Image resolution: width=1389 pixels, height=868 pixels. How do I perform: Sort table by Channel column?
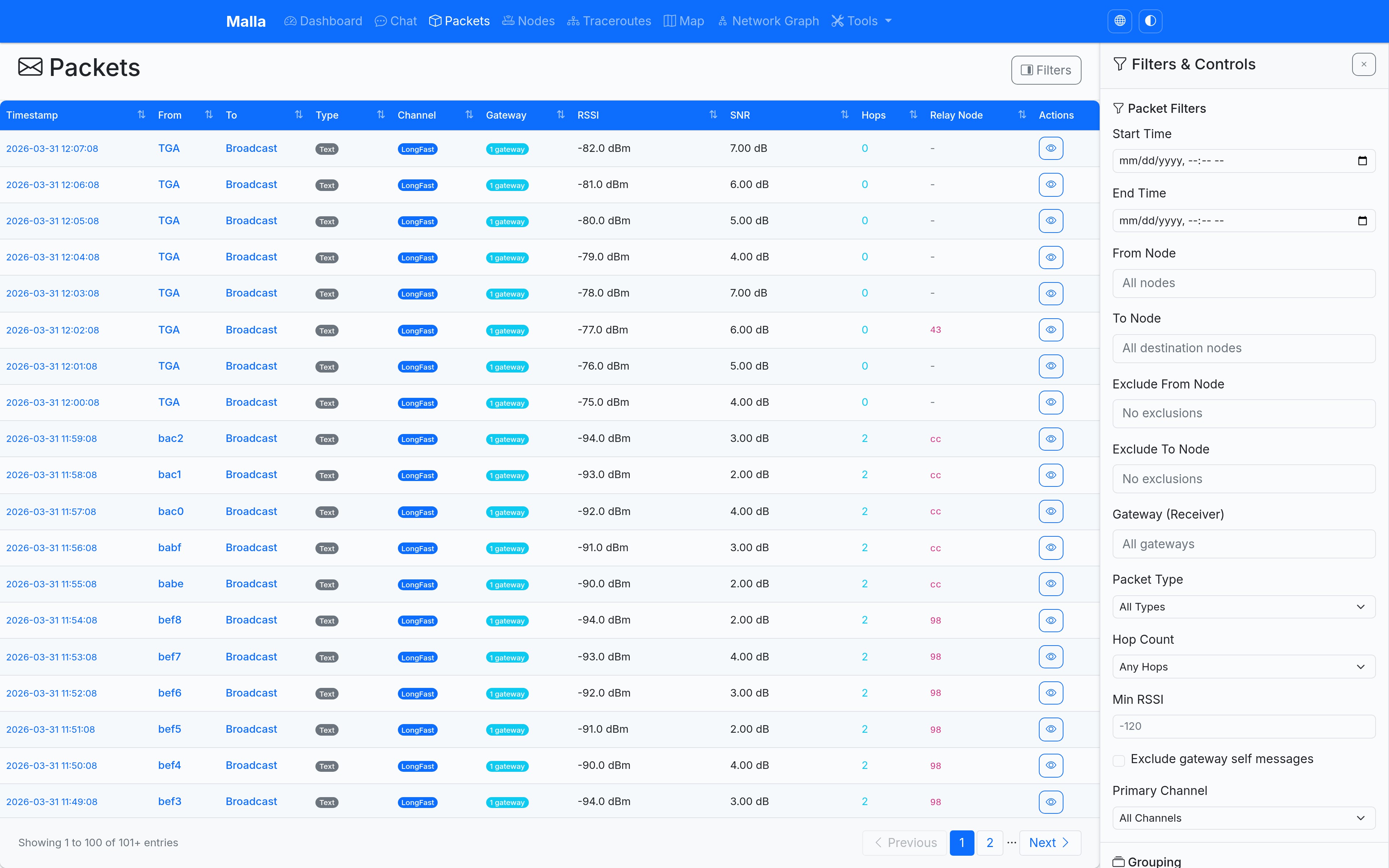click(x=436, y=115)
